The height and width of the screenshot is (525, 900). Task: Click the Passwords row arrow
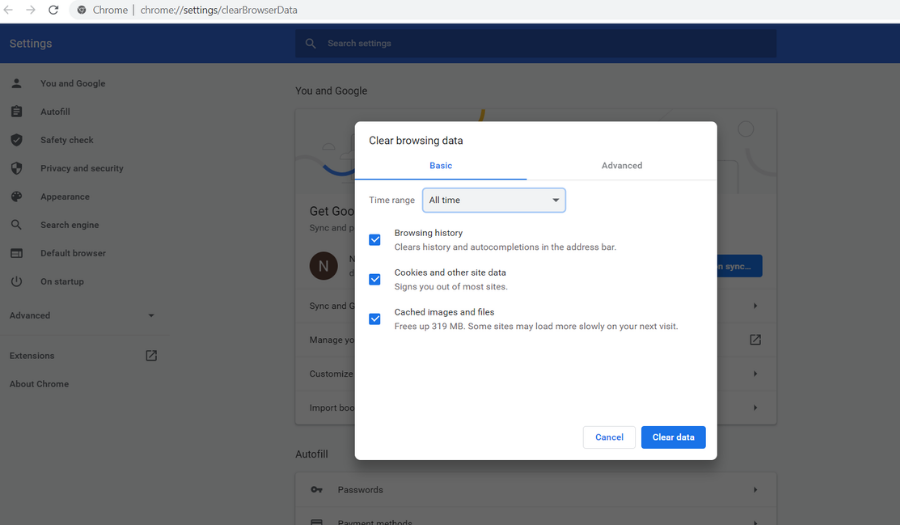point(755,489)
